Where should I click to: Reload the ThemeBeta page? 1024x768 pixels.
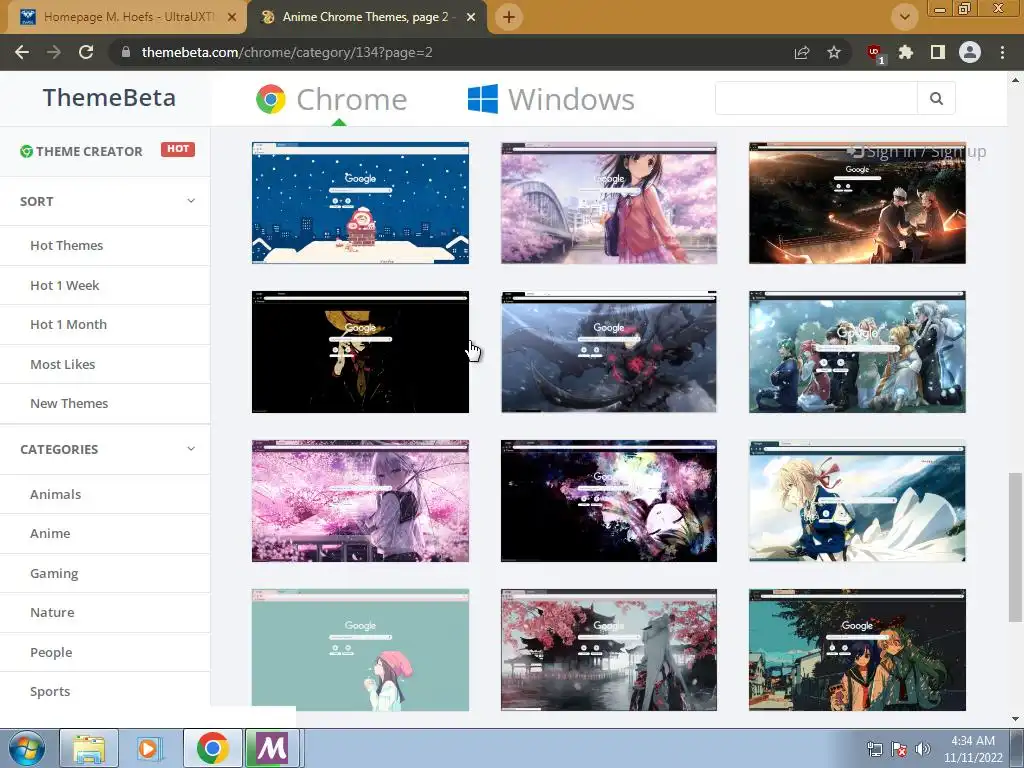click(86, 52)
